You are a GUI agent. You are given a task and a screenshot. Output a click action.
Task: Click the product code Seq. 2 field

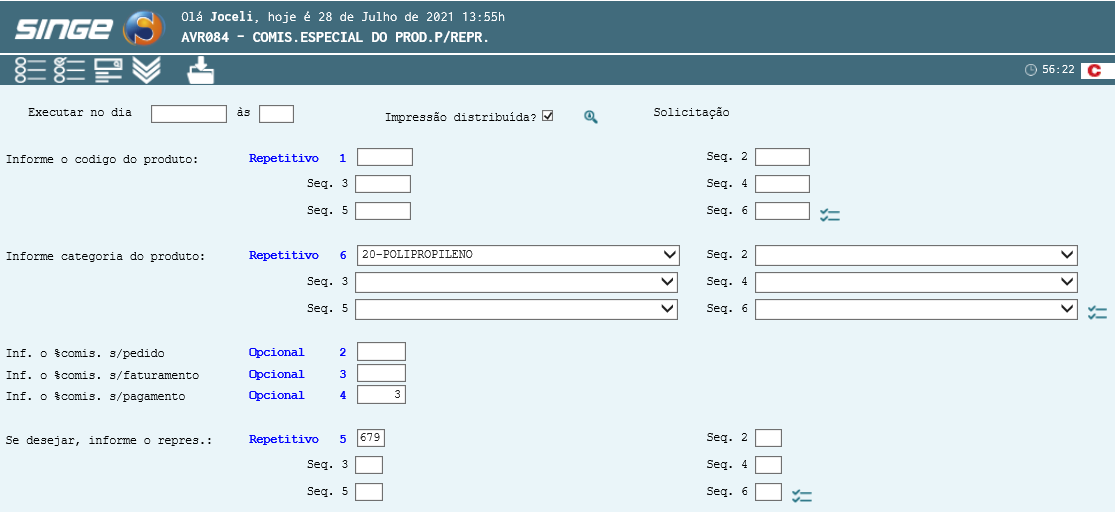[x=782, y=157]
